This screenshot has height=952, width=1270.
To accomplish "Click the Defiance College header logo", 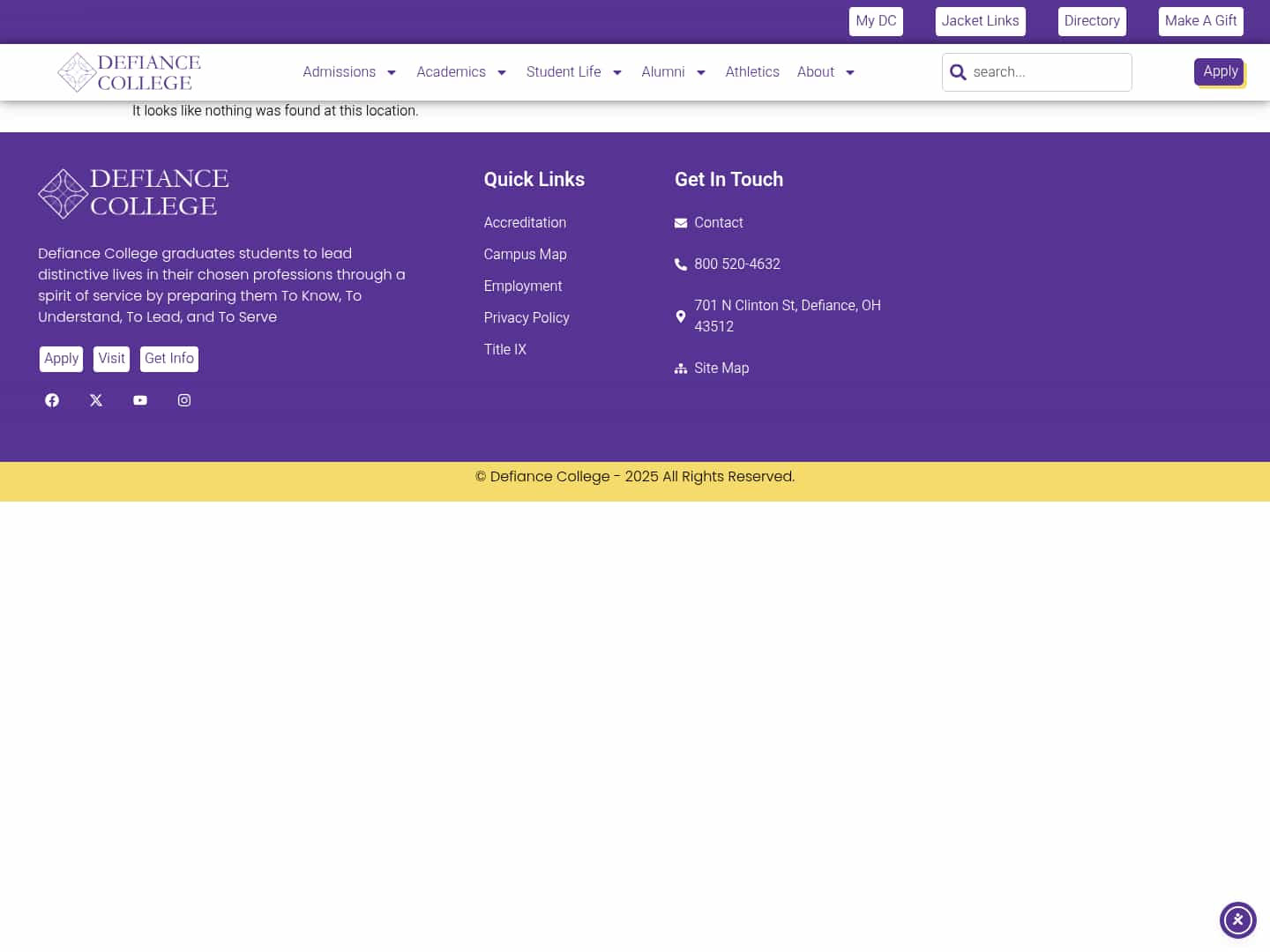I will tap(129, 72).
